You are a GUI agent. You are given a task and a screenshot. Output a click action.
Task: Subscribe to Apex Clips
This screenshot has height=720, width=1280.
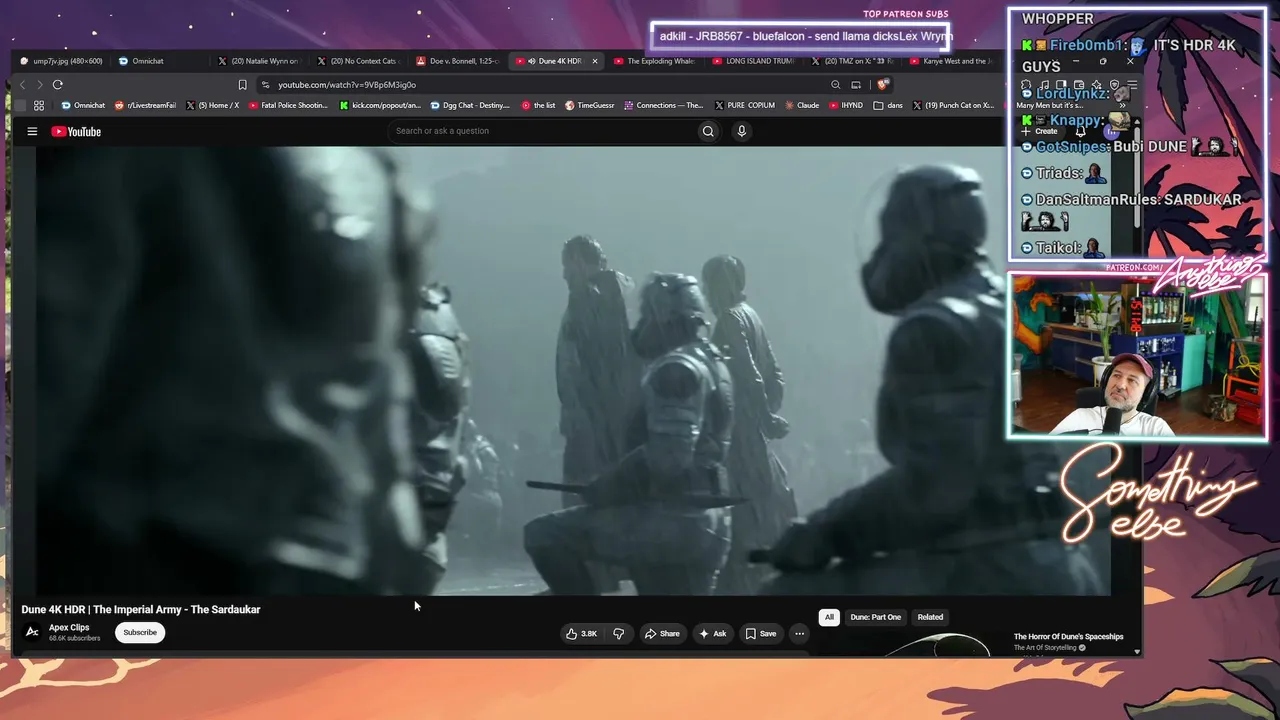pos(140,632)
